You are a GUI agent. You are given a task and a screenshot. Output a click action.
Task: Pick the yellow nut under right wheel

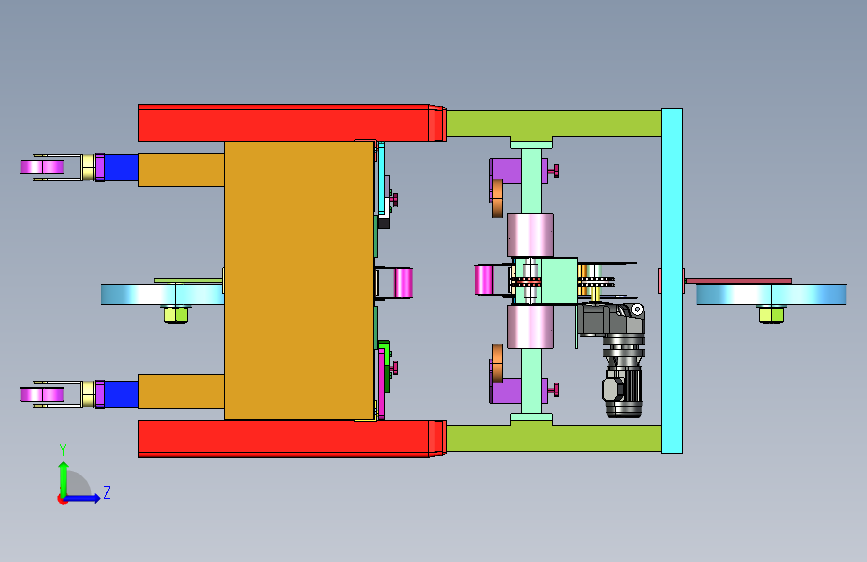coord(771,315)
